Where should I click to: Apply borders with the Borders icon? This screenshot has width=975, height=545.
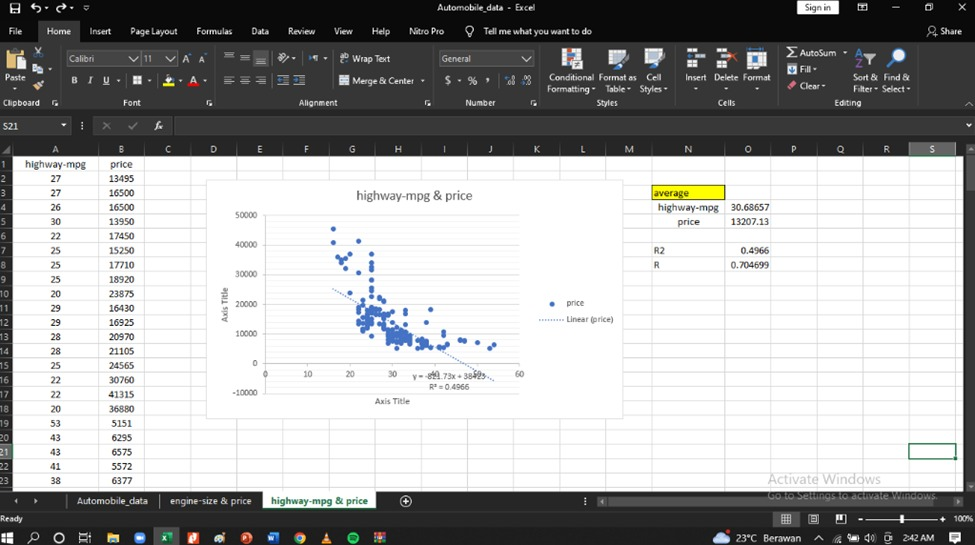point(137,80)
